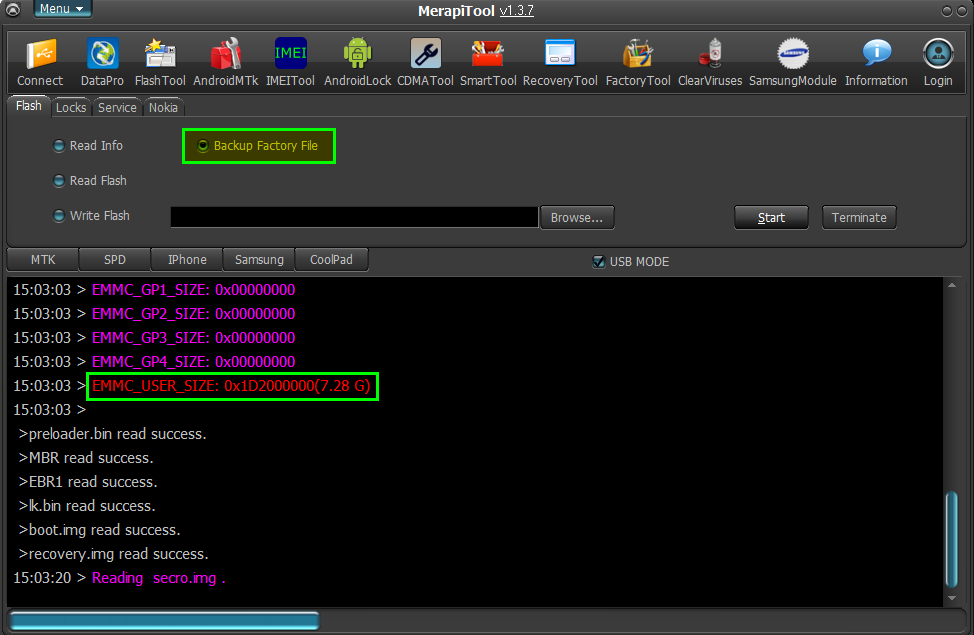Click the log vertical scrollbar thumb
The image size is (974, 635).
click(952, 539)
